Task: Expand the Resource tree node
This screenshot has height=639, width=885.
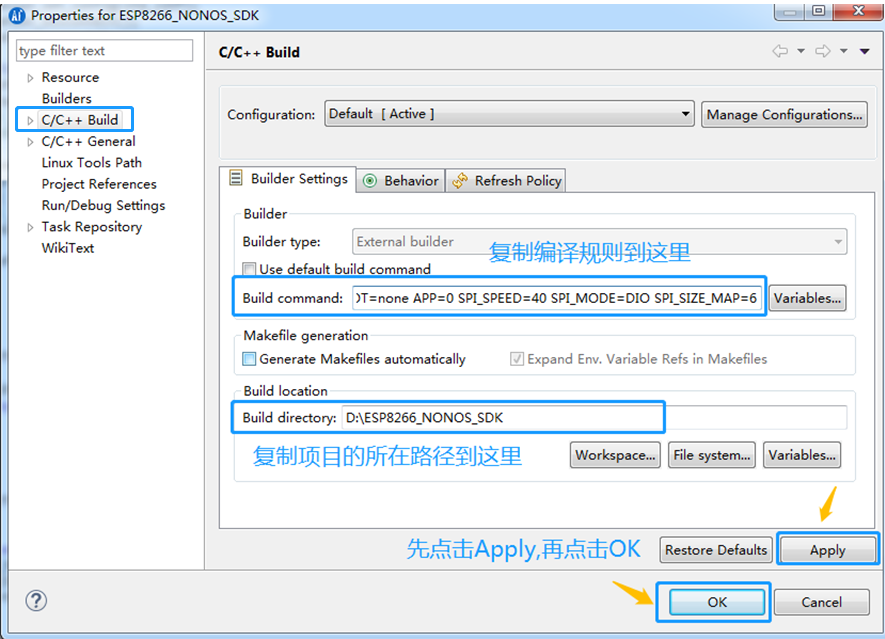Action: pyautogui.click(x=30, y=78)
